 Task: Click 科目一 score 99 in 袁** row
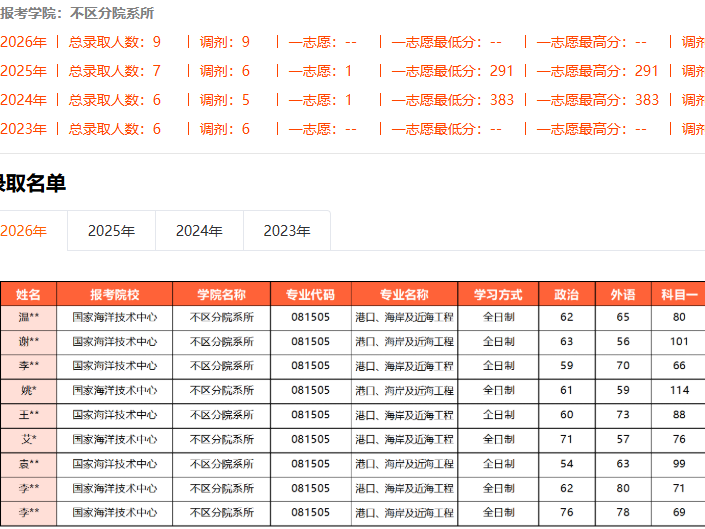[679, 464]
